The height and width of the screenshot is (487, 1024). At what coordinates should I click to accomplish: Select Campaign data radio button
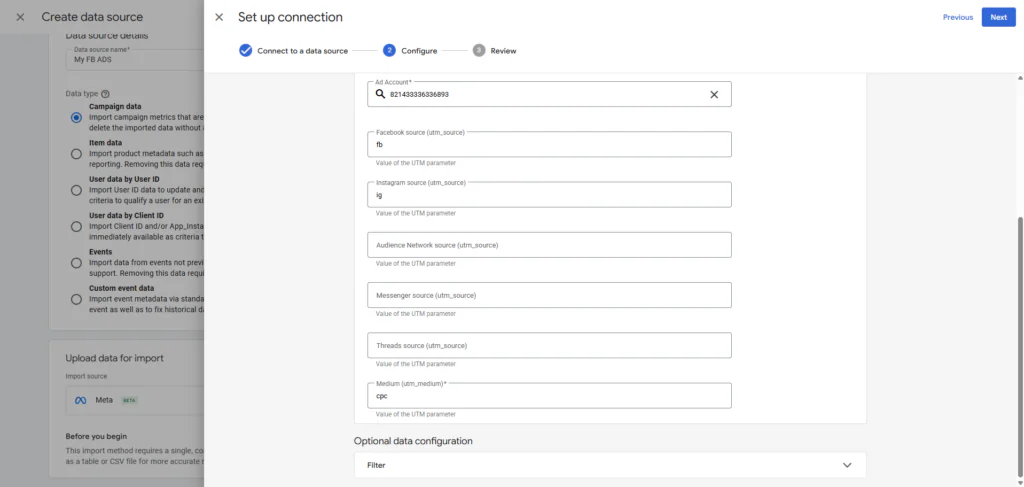tap(76, 117)
